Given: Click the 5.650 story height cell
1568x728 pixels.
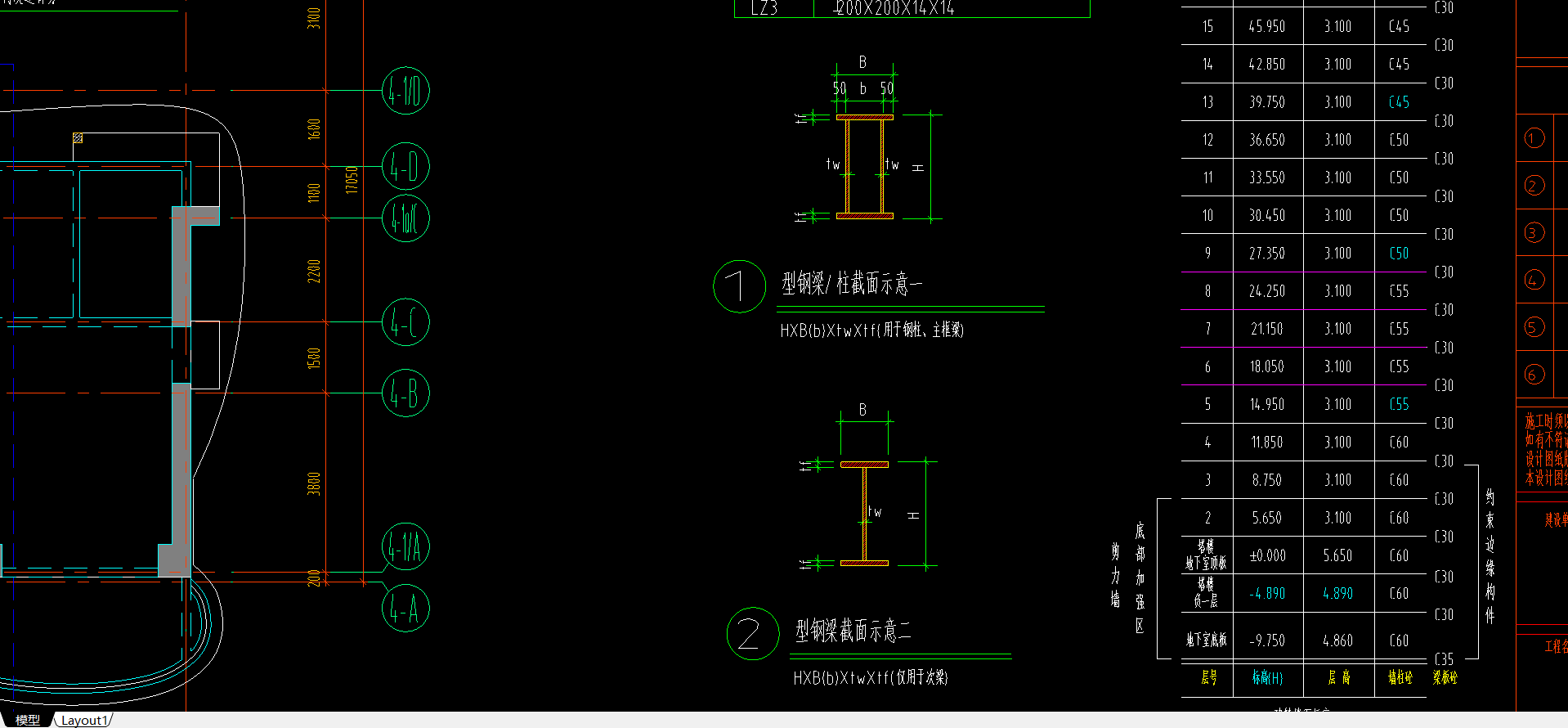Looking at the screenshot, I should (x=1337, y=555).
